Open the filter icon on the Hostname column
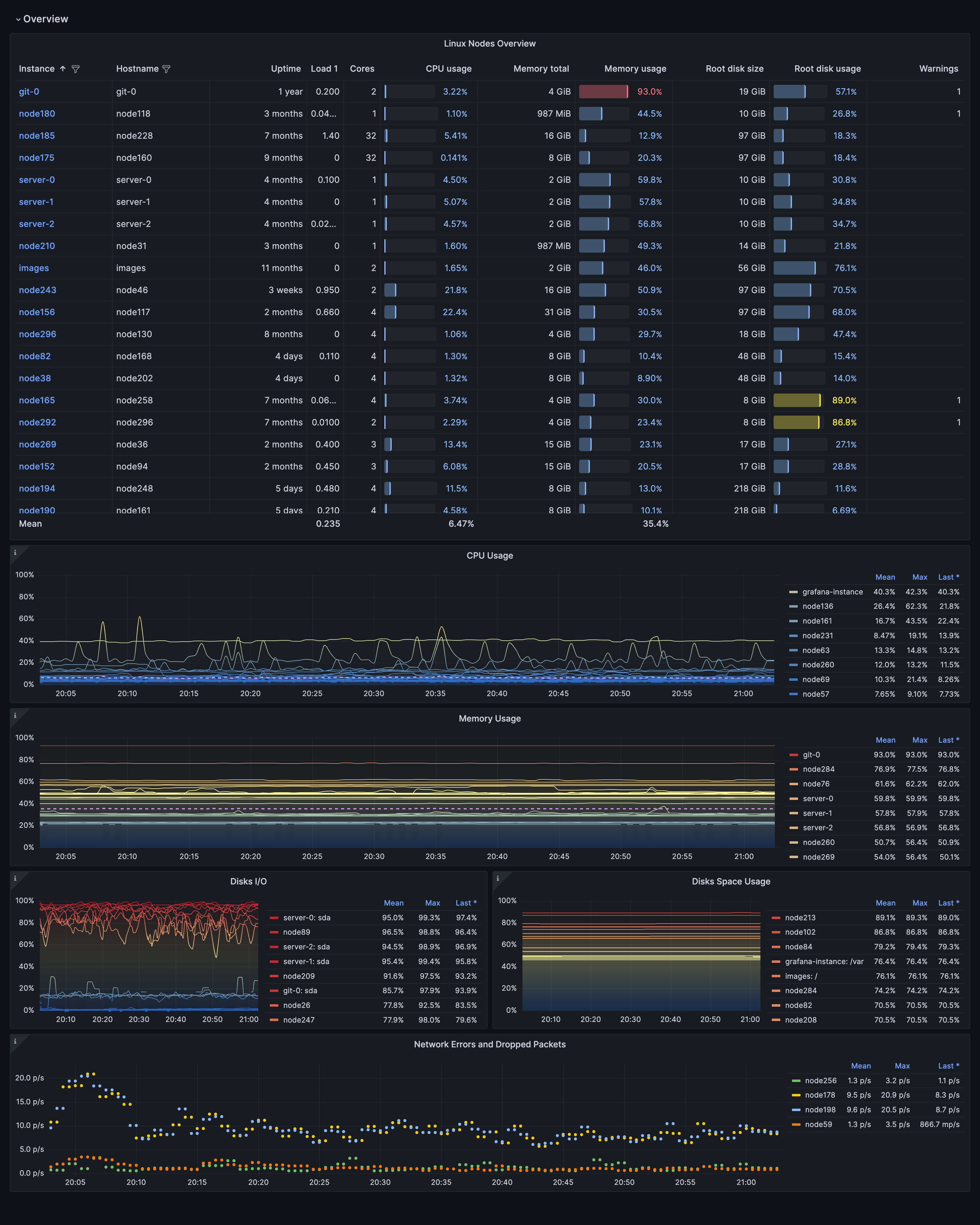This screenshot has width=980, height=1225. 167,69
